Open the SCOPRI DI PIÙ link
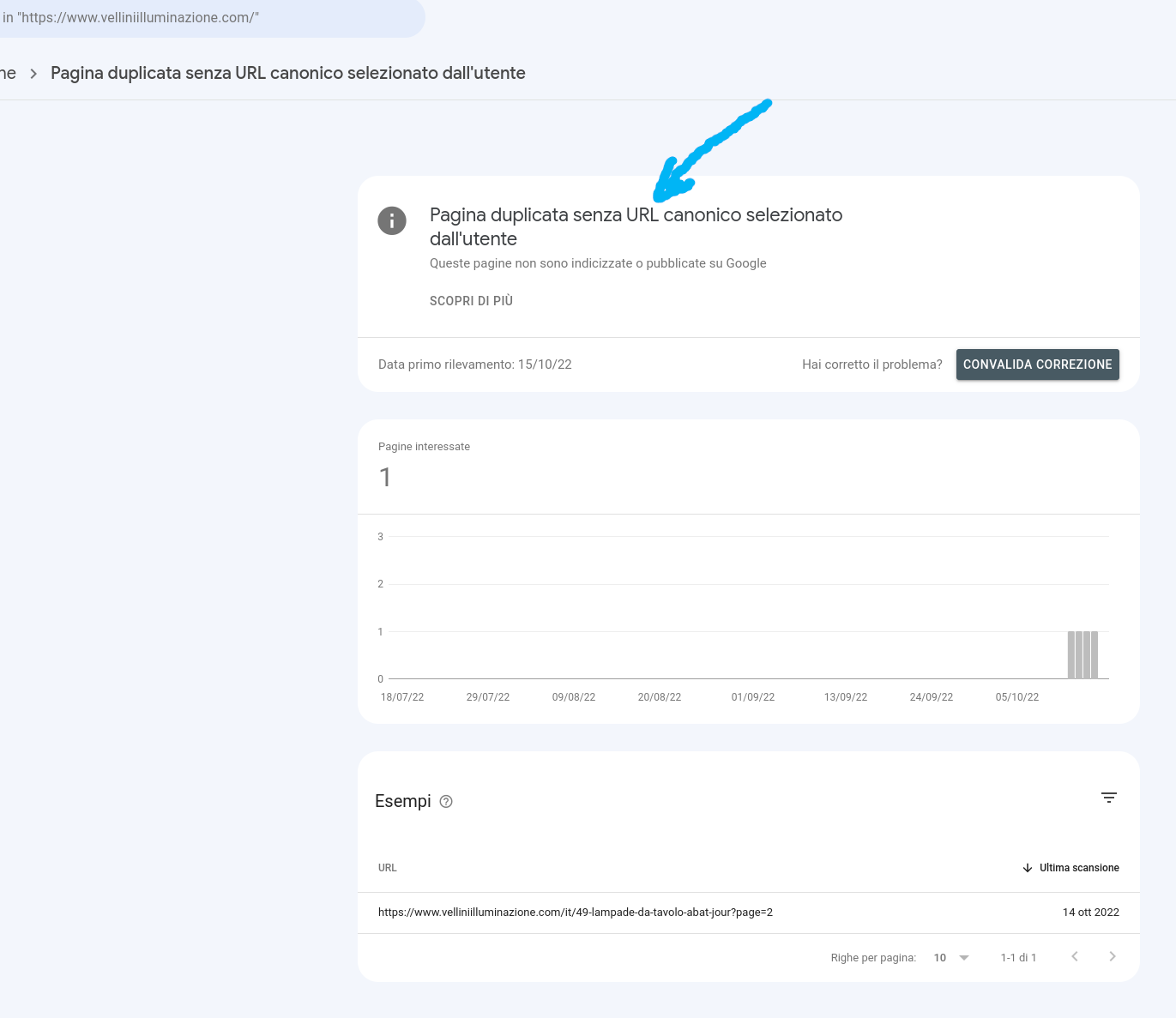 (471, 301)
